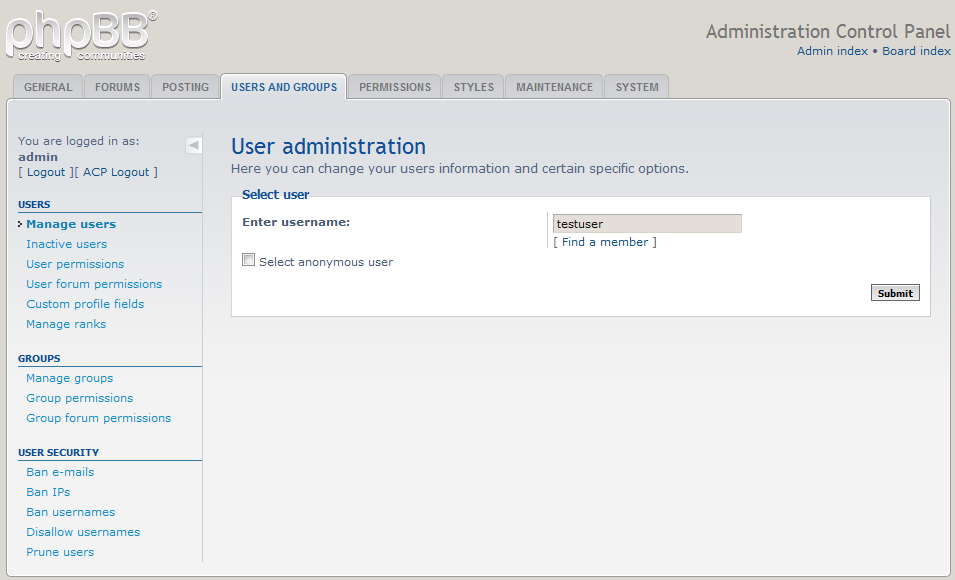Click the Find a member link
The width and height of the screenshot is (955, 580).
604,242
